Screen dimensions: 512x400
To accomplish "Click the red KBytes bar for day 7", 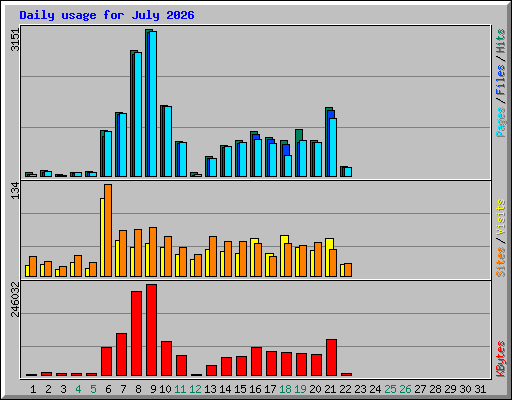I will pos(121,355).
